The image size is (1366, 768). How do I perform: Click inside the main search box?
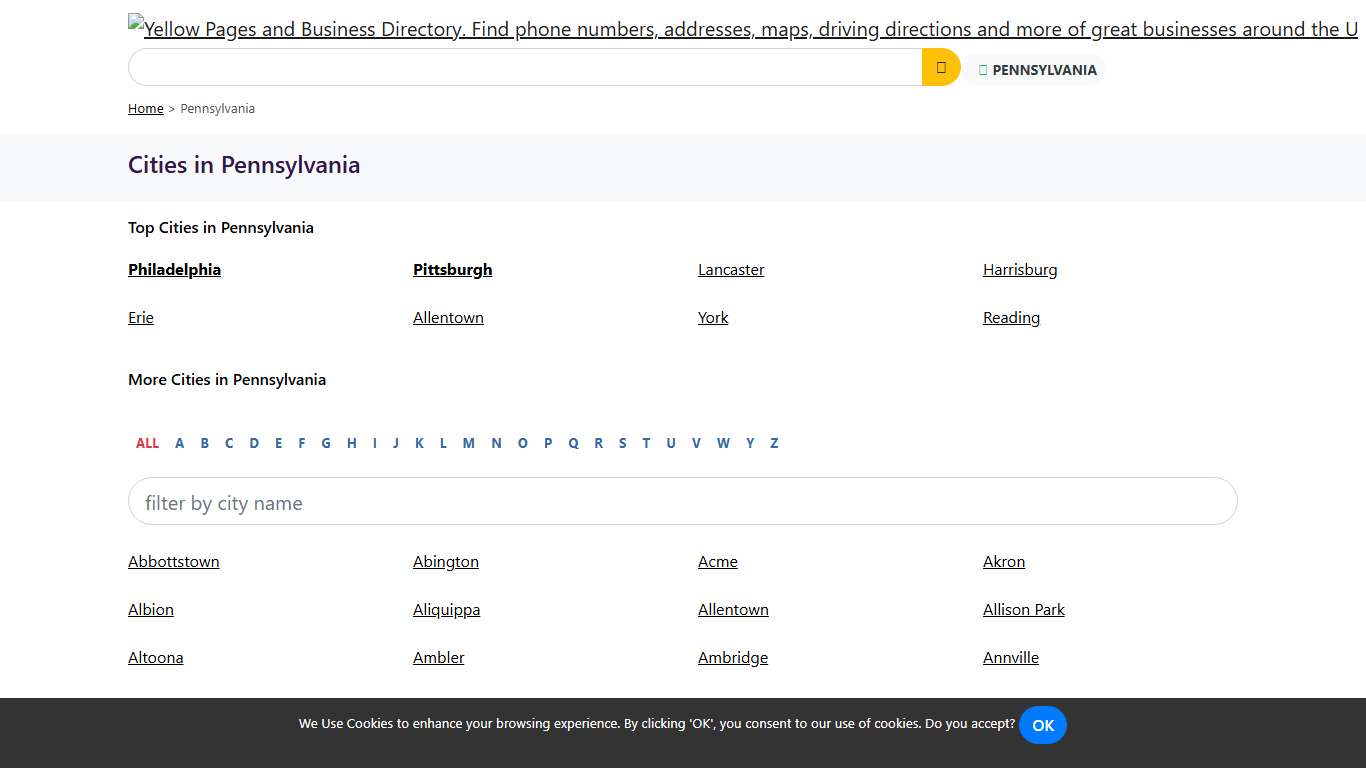[520, 67]
